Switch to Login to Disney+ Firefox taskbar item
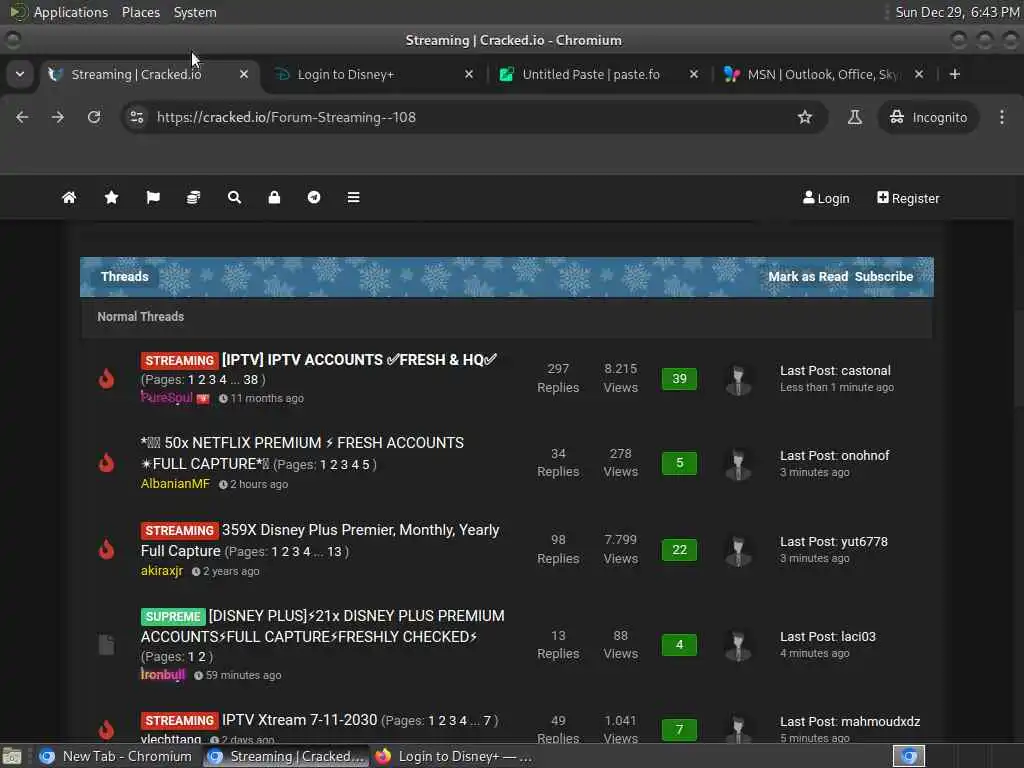The width and height of the screenshot is (1024, 768). (455, 756)
